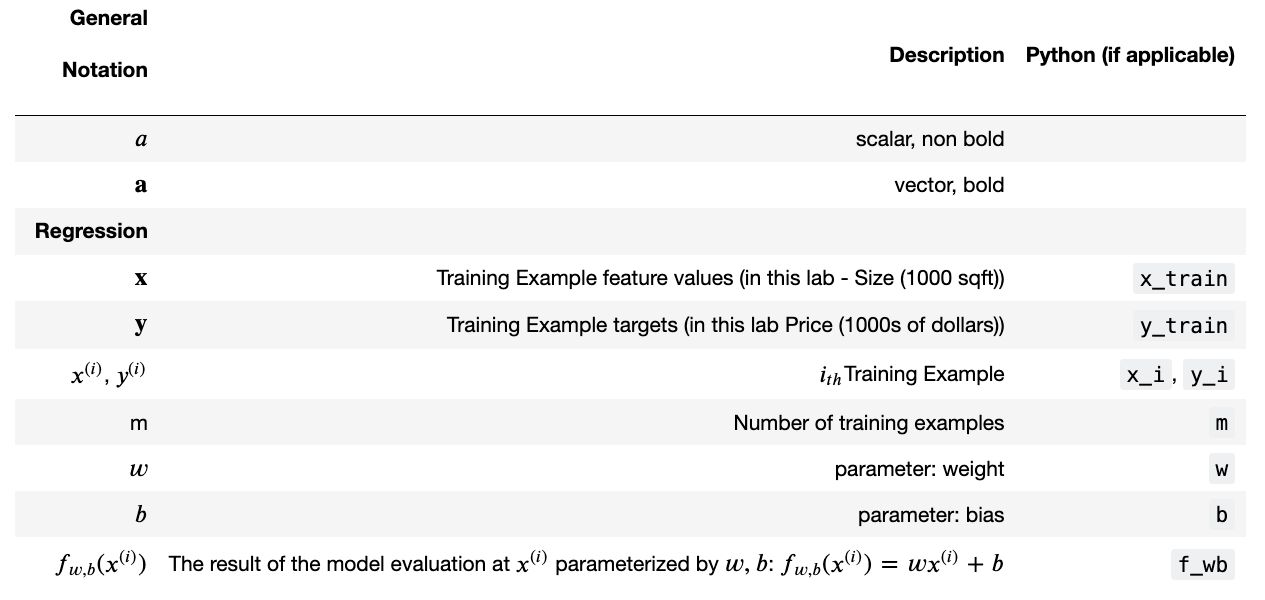Click the w code label in Python column
Screen dimensions: 1265x600
click(x=1221, y=469)
